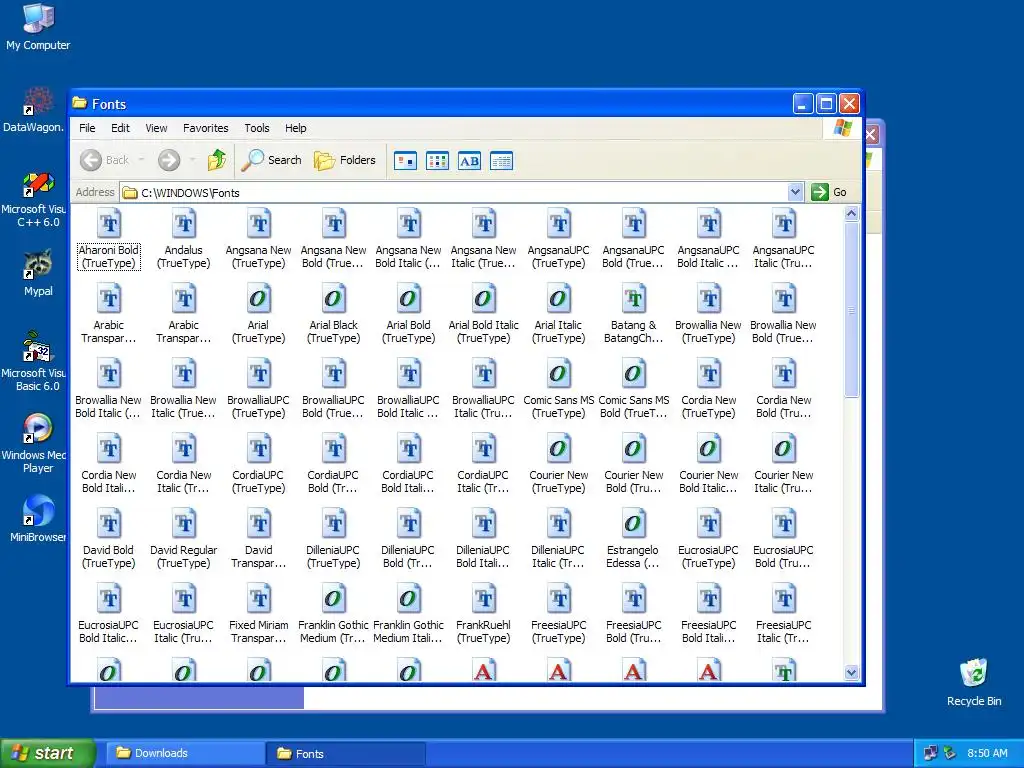Click the Go button

pyautogui.click(x=829, y=192)
